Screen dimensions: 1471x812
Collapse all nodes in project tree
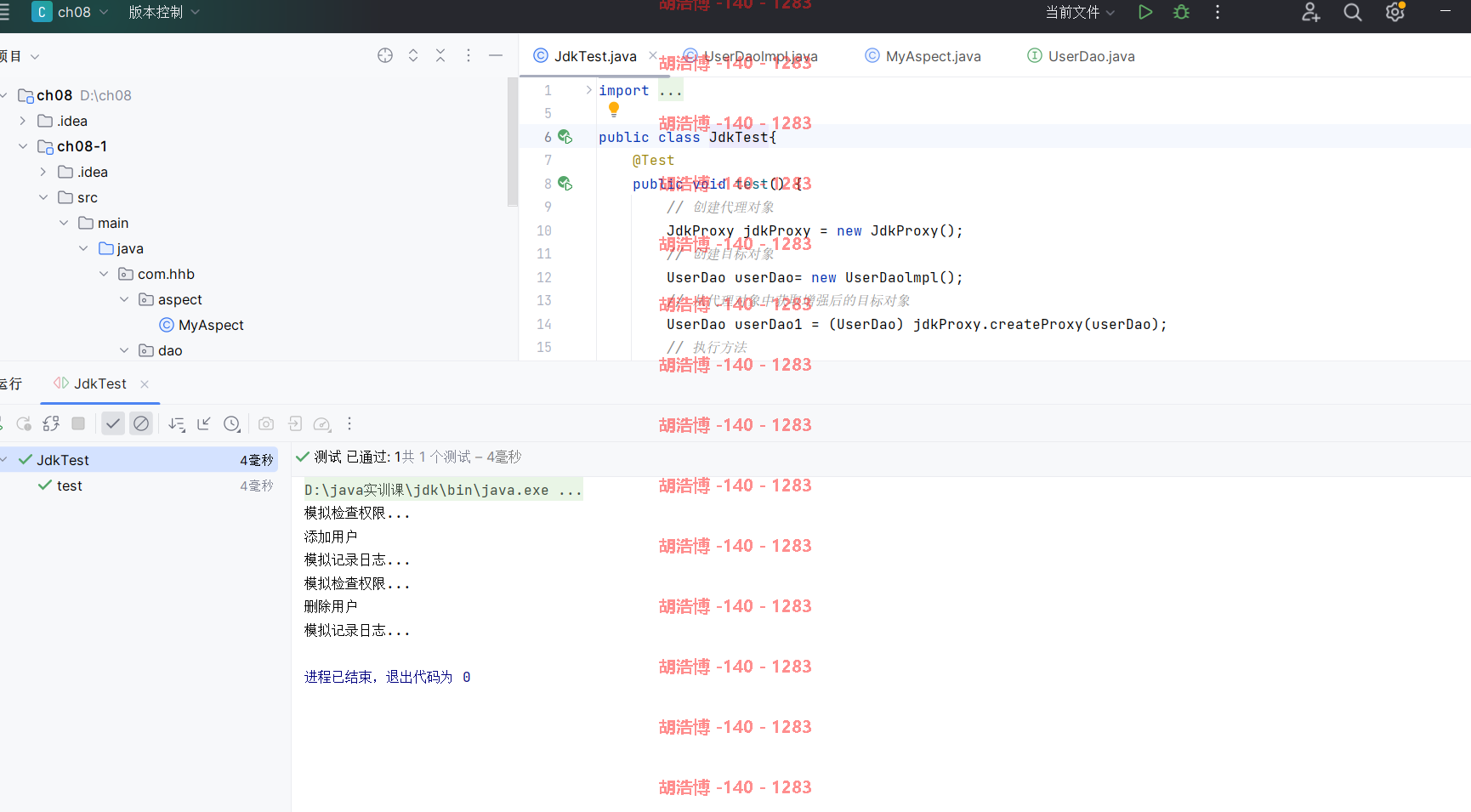pyautogui.click(x=440, y=55)
